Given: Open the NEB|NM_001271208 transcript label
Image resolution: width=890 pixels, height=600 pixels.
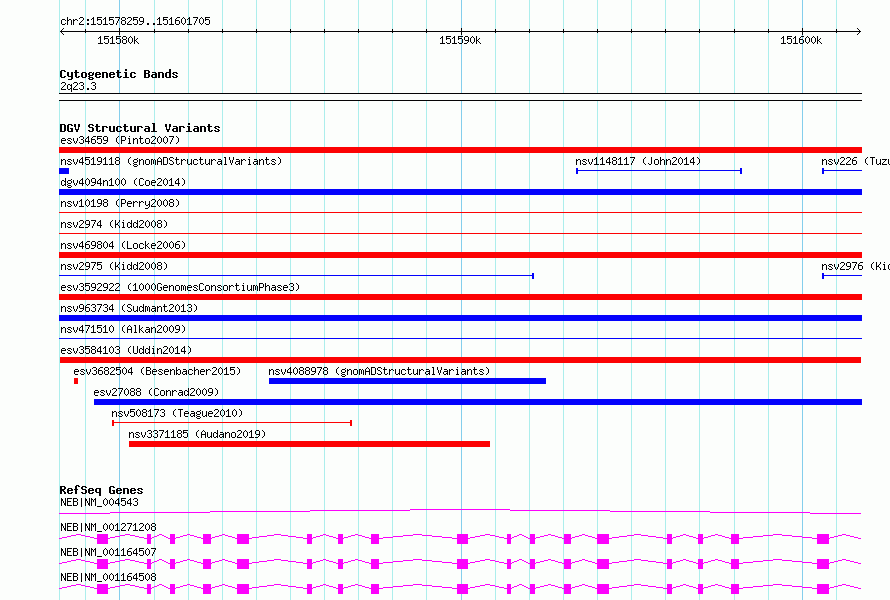Looking at the screenshot, I should (x=108, y=527).
